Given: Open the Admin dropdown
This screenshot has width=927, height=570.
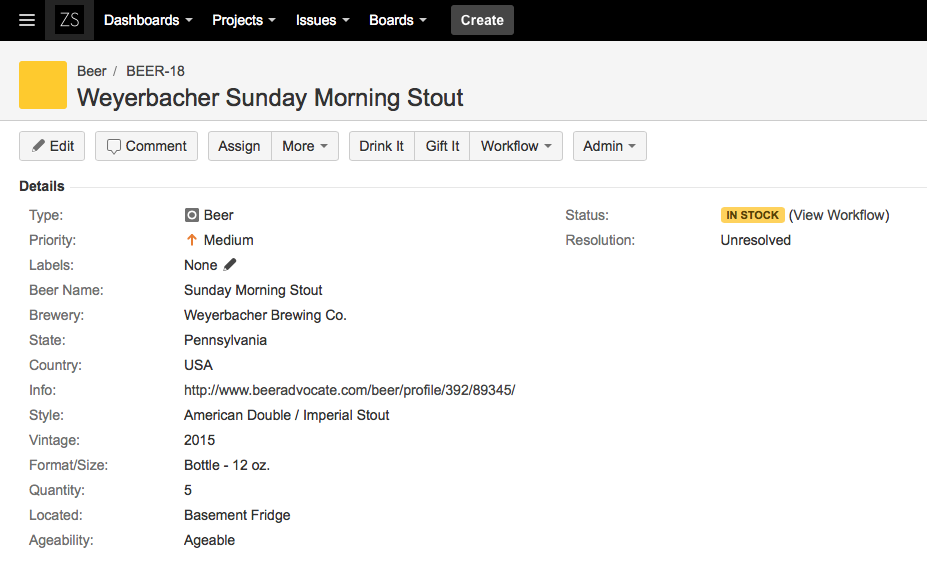Looking at the screenshot, I should [x=610, y=146].
